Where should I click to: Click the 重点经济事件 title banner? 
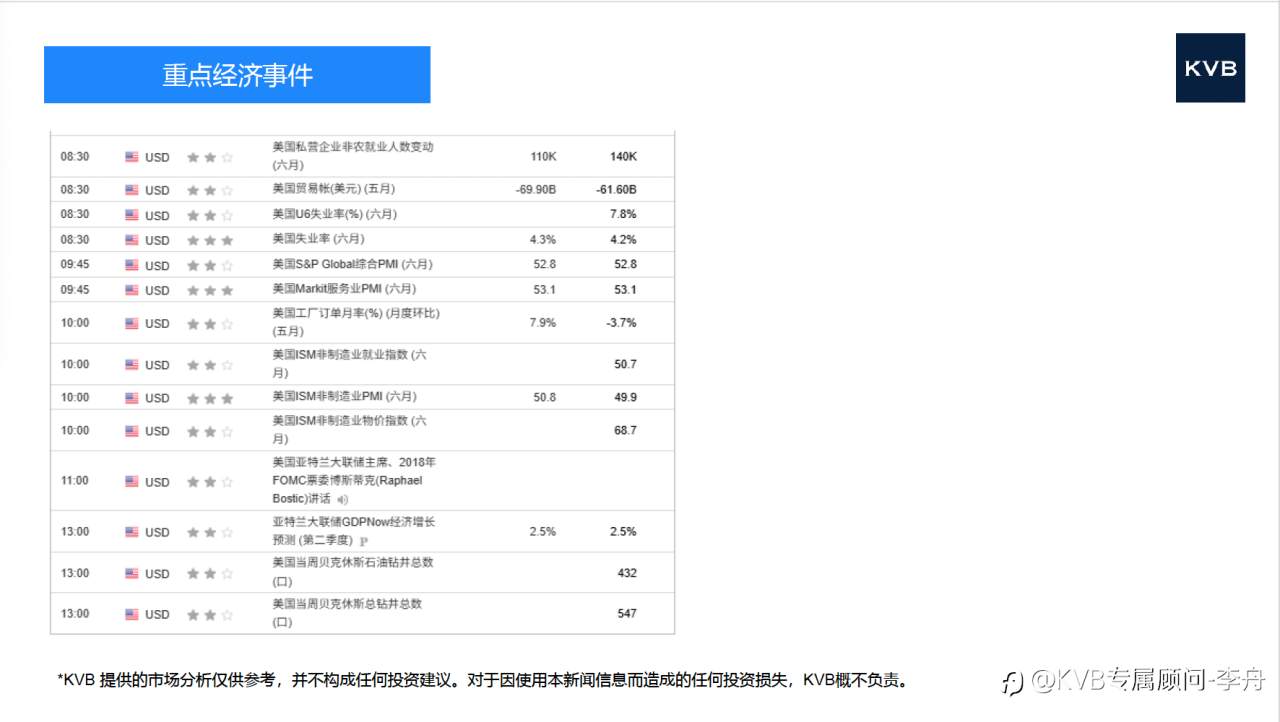click(x=237, y=75)
